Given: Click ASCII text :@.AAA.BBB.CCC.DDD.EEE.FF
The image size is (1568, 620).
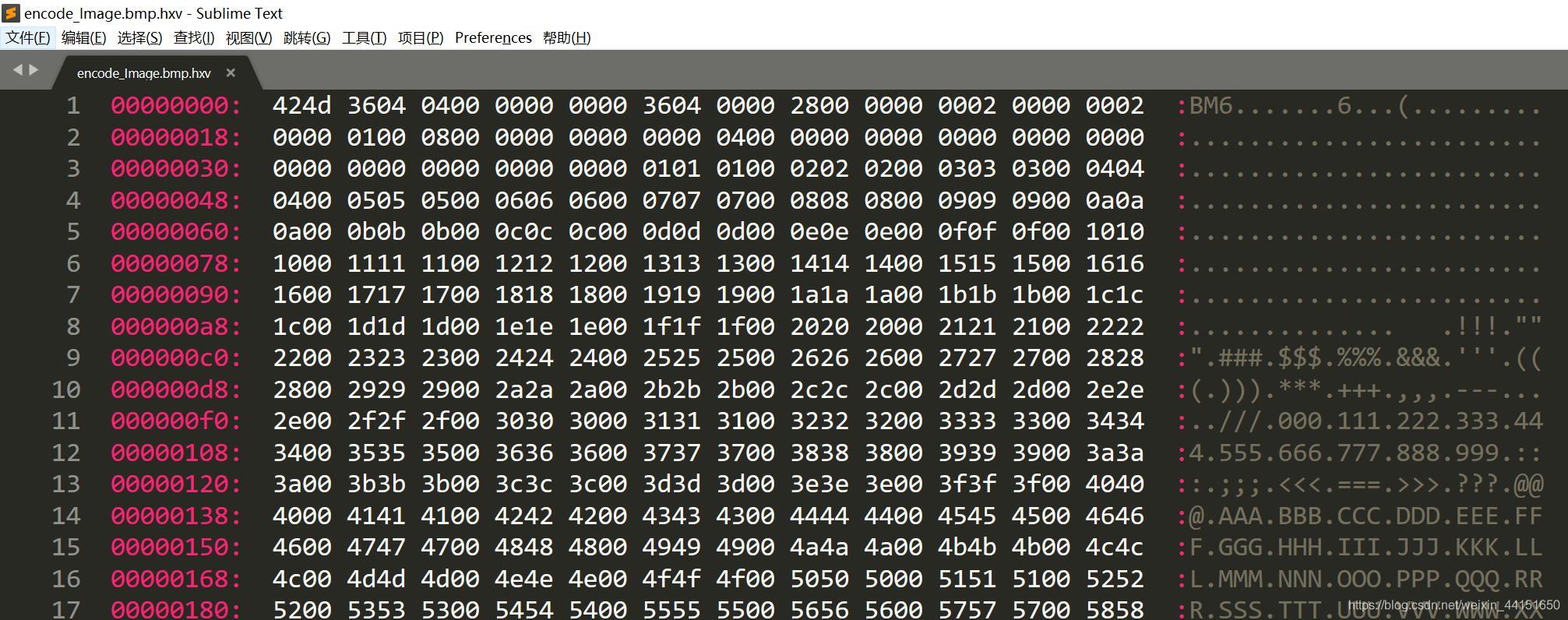Looking at the screenshot, I should pyautogui.click(x=1360, y=516).
